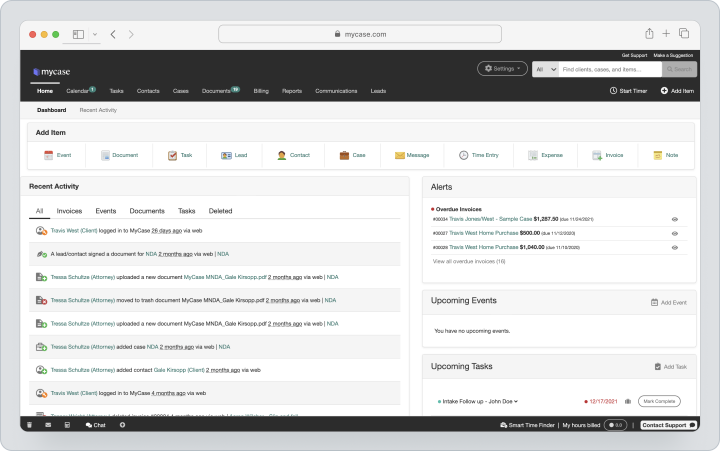This screenshot has height=451, width=720.
Task: Click eye icon for $500.00 Home Purchase invoice
Action: click(x=675, y=233)
